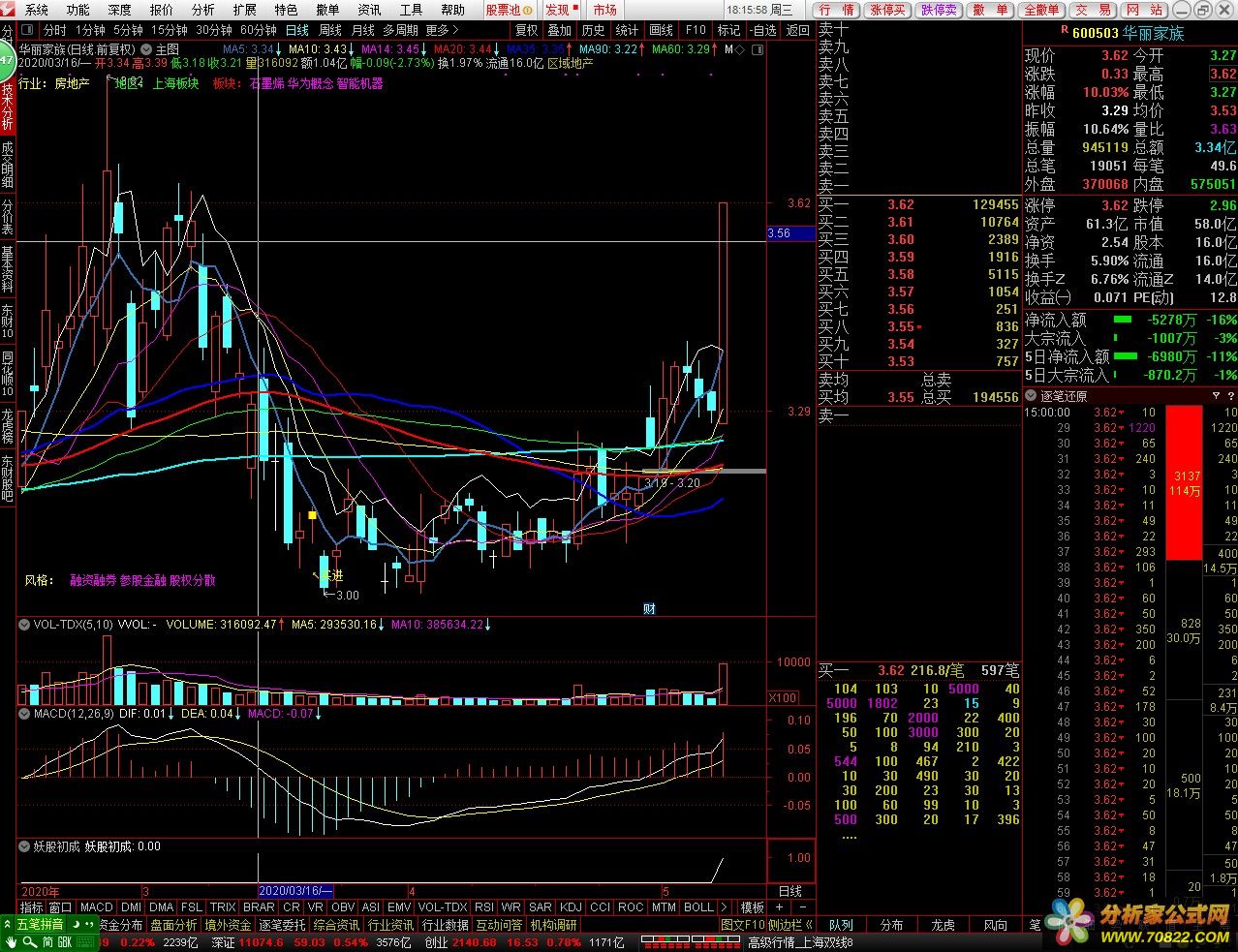Select the 窗口 tab at bottom
This screenshot has width=1238, height=952.
coord(61,907)
